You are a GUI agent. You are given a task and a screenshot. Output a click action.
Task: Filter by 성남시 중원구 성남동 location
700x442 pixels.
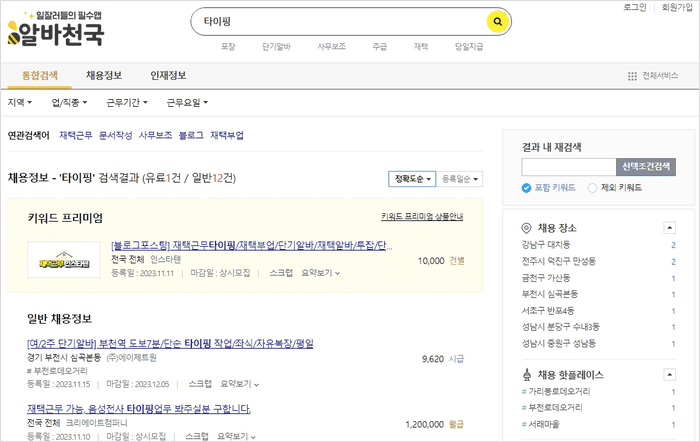click(x=558, y=343)
